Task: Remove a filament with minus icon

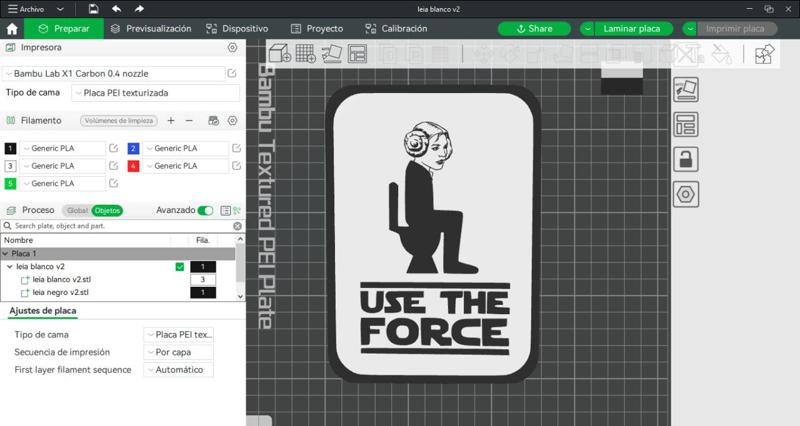Action: pyautogui.click(x=189, y=120)
